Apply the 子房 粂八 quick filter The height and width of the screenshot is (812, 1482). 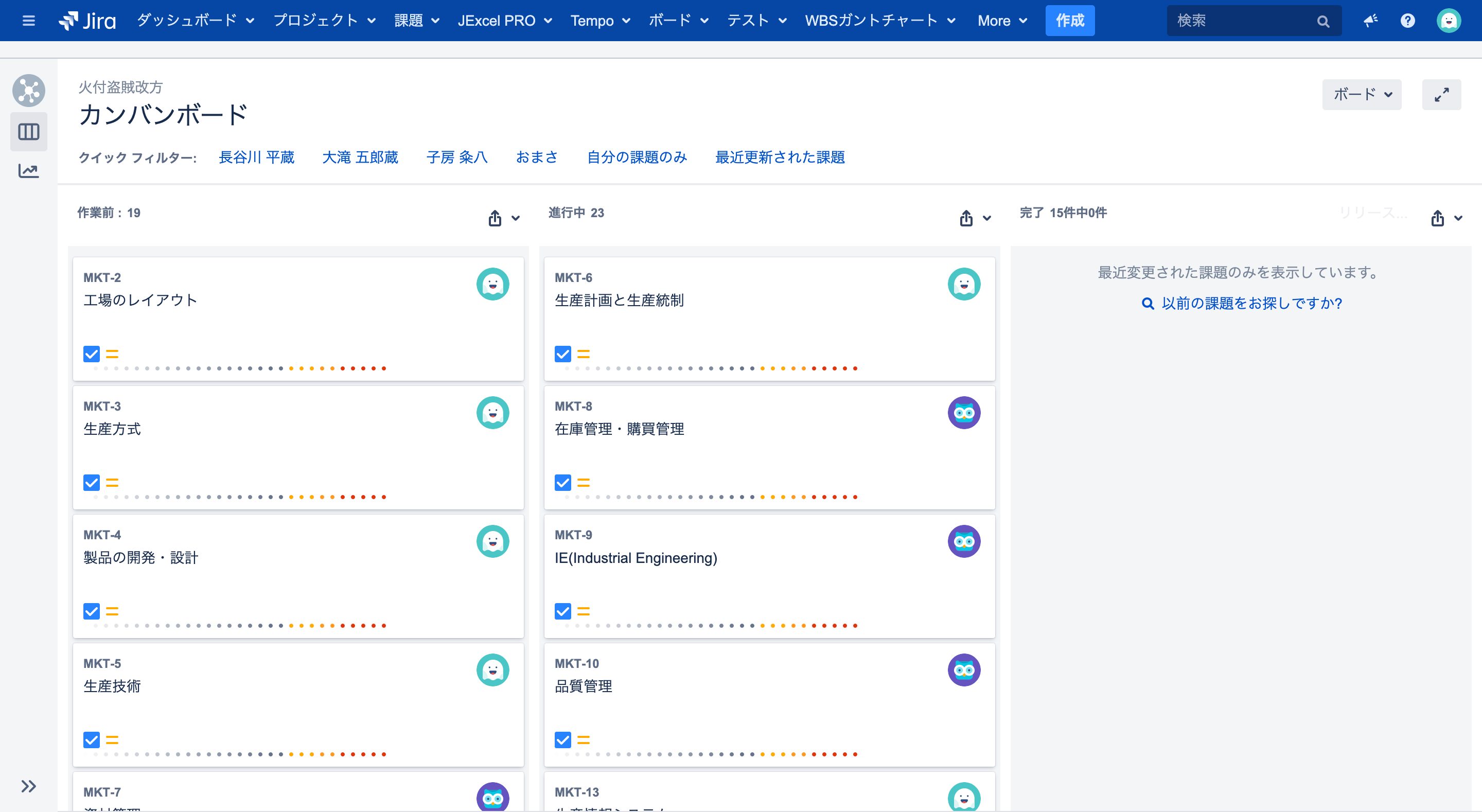click(x=457, y=157)
